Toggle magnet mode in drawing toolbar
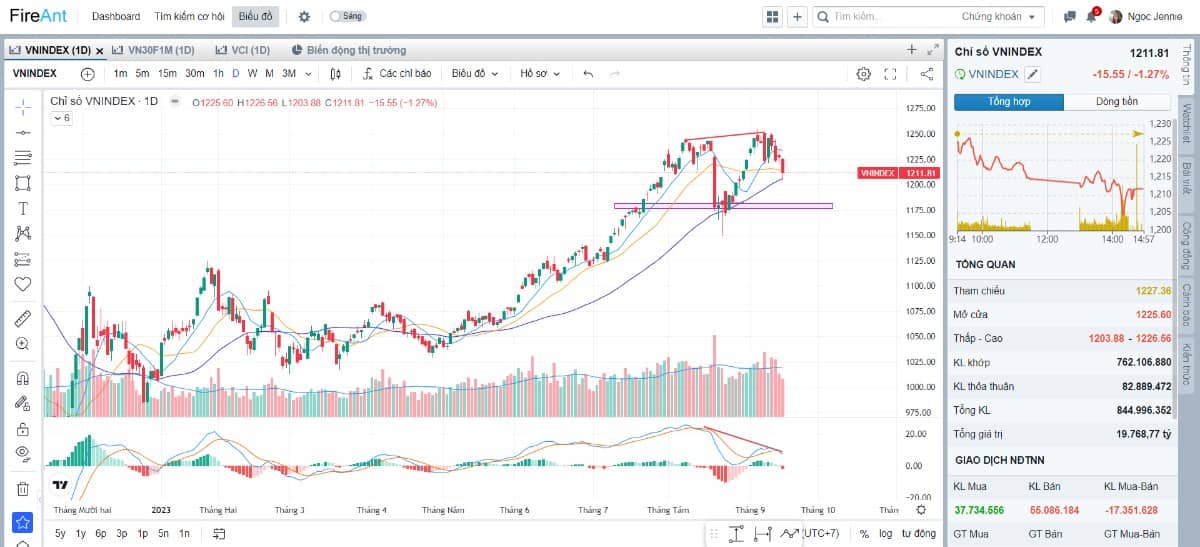 [22, 379]
